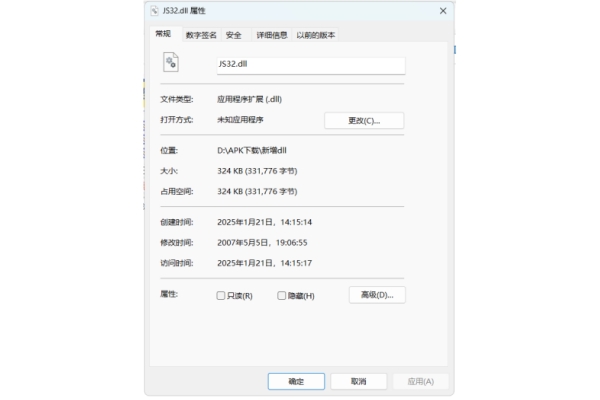Show the 以前的版本 tab
This screenshot has height=400, width=600.
click(x=315, y=35)
